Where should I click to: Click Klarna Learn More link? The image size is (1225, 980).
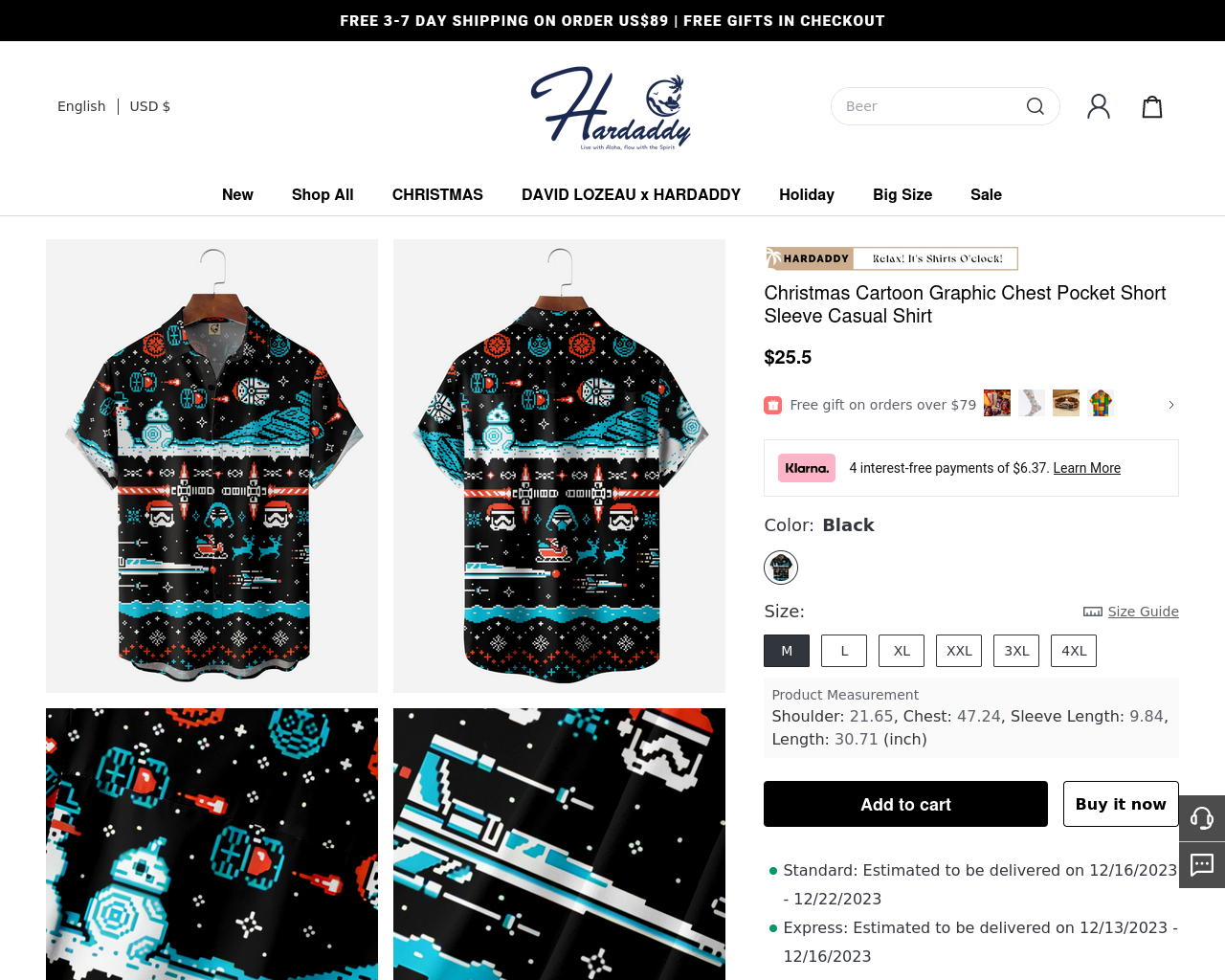1086,468
